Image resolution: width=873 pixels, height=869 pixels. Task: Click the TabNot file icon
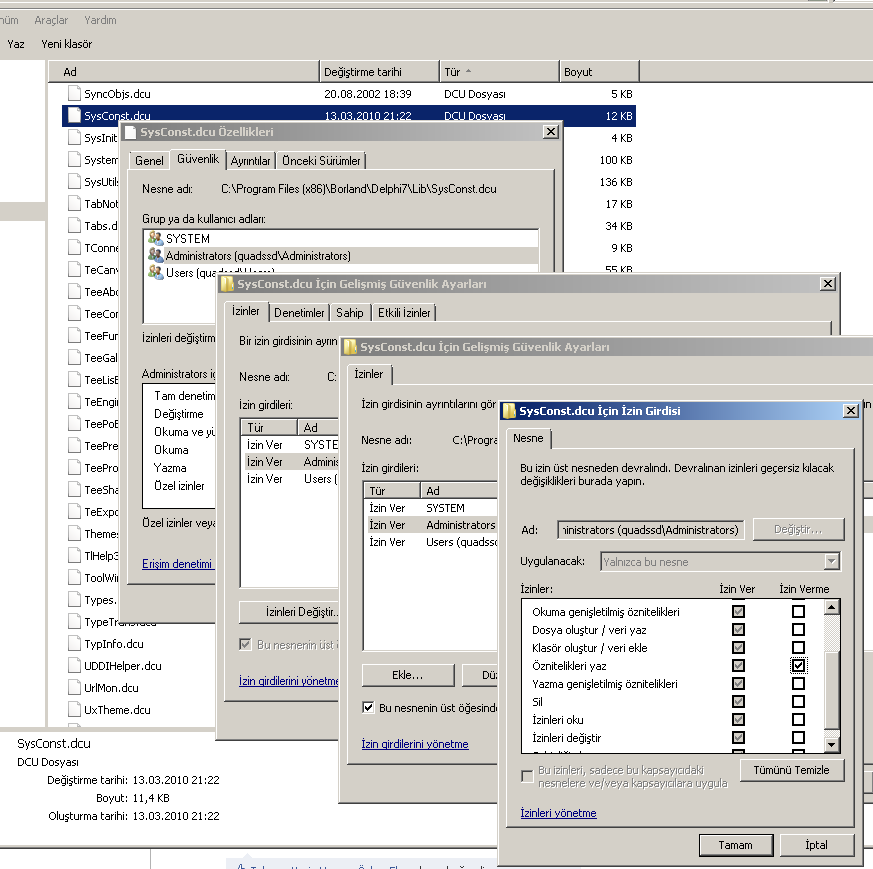point(74,204)
